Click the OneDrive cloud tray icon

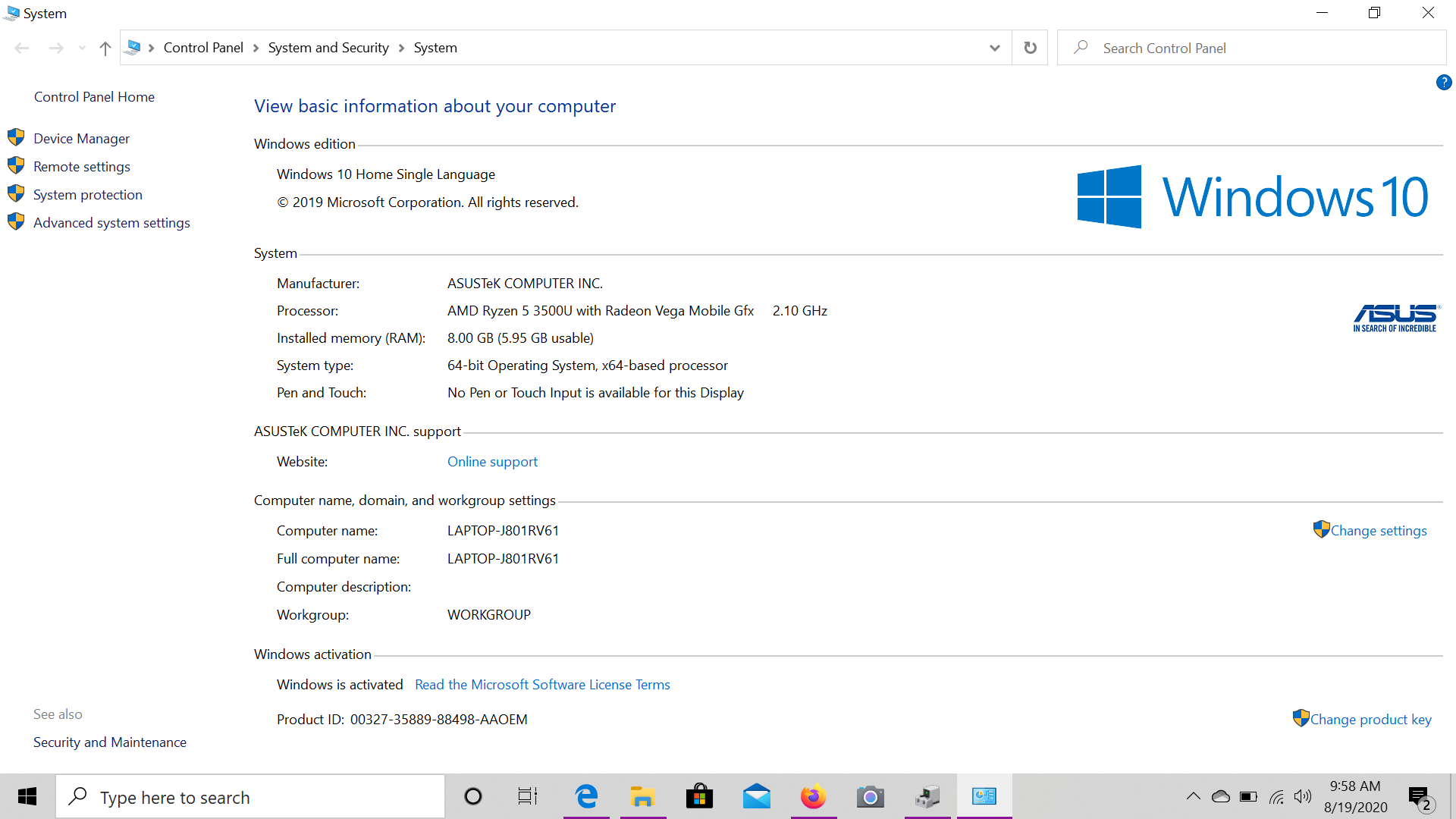(1221, 796)
